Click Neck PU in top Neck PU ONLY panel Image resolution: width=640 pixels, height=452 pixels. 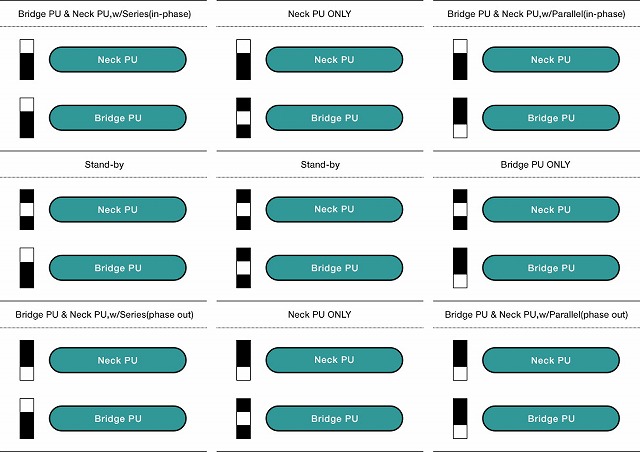(x=334, y=60)
